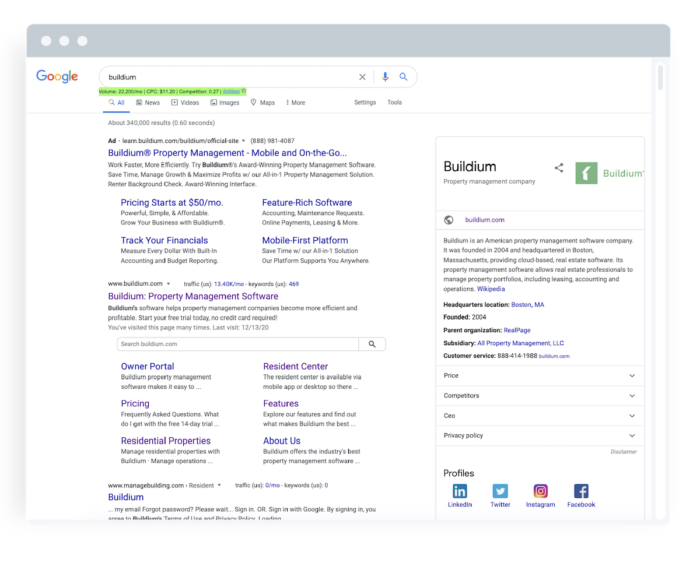Click the Search buildium.com input field

coord(238,344)
